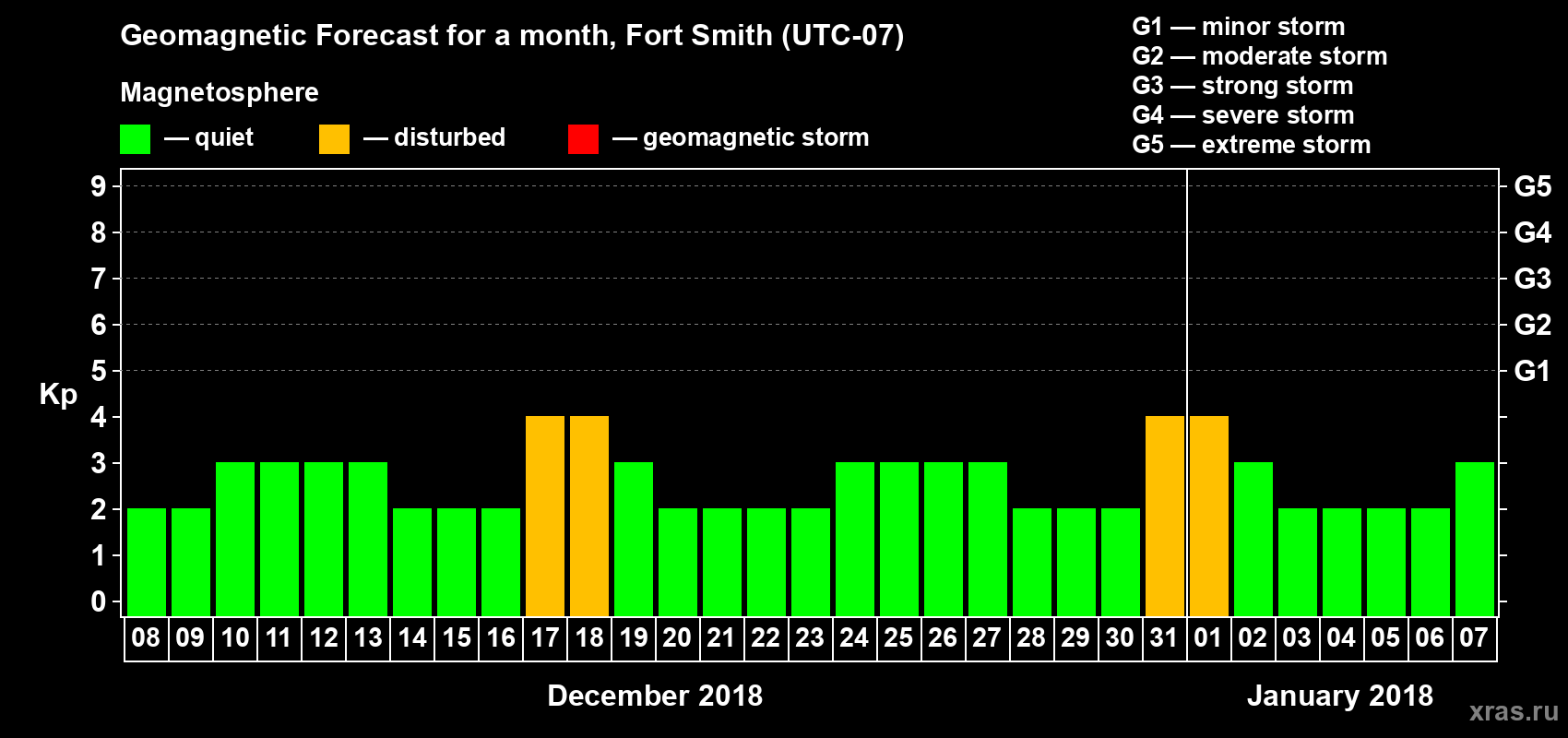This screenshot has width=1568, height=738.
Task: Click the date label 09
Action: tap(190, 637)
